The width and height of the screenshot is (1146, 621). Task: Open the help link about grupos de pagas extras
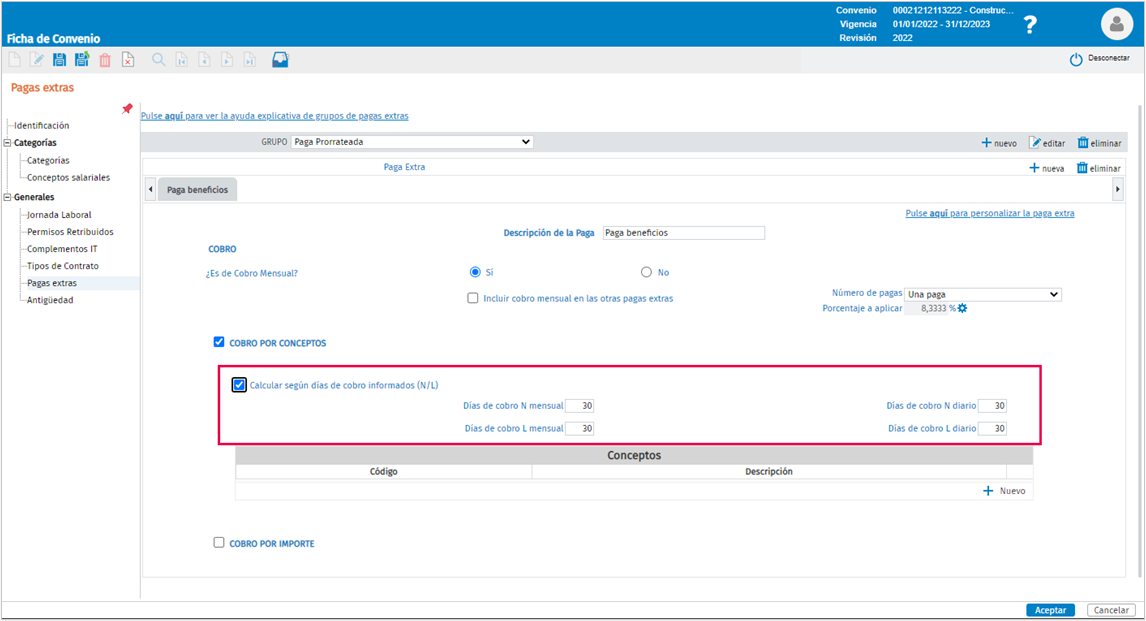pos(275,116)
